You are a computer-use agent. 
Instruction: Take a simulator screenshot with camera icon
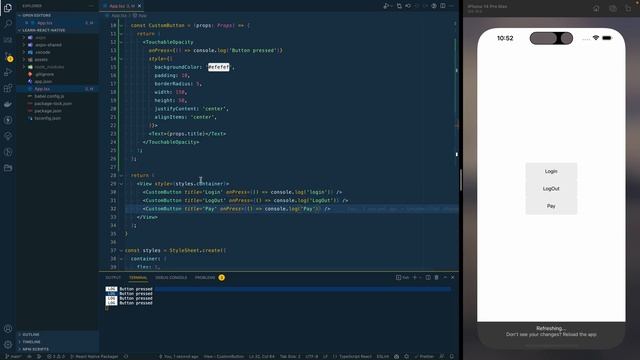[613, 8]
